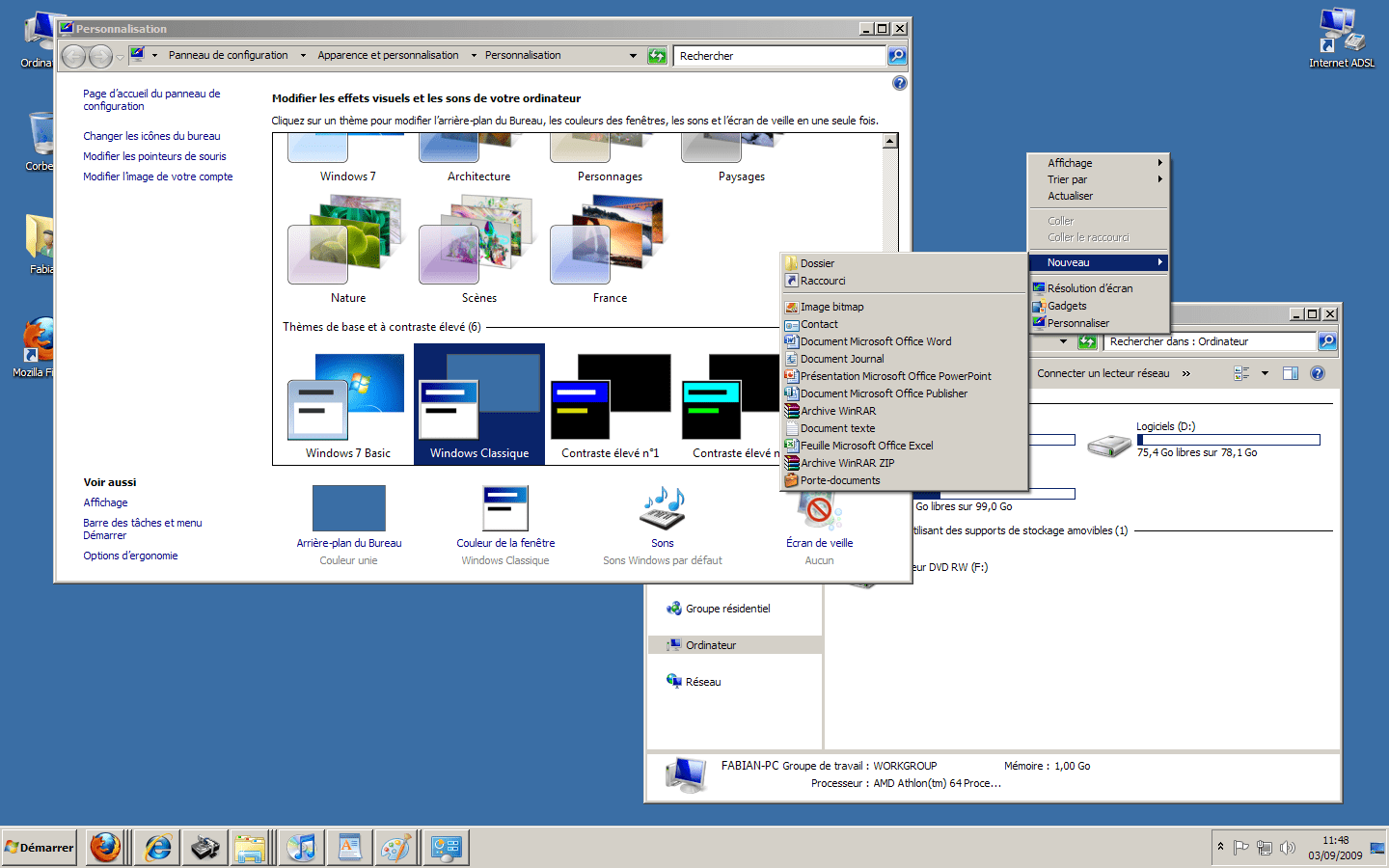Open Modifier les pointeurs de souris

tap(155, 155)
